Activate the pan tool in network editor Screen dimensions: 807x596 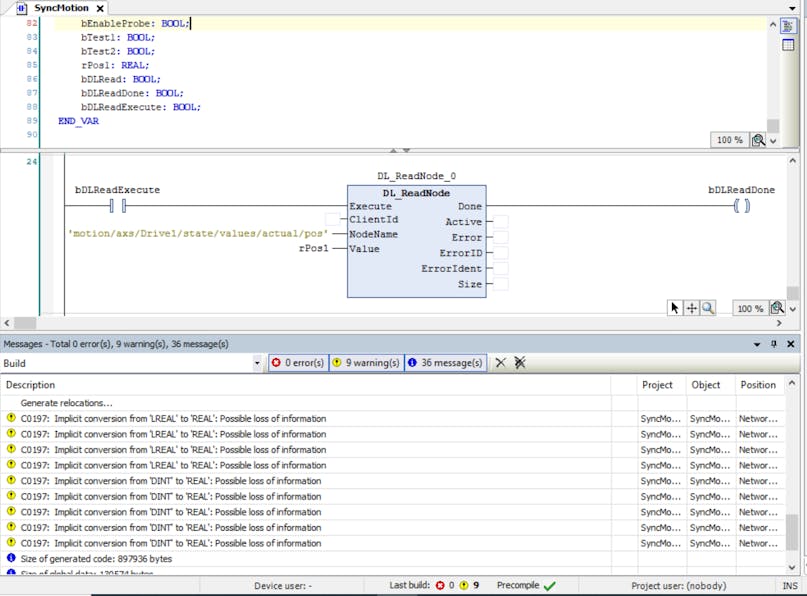691,308
